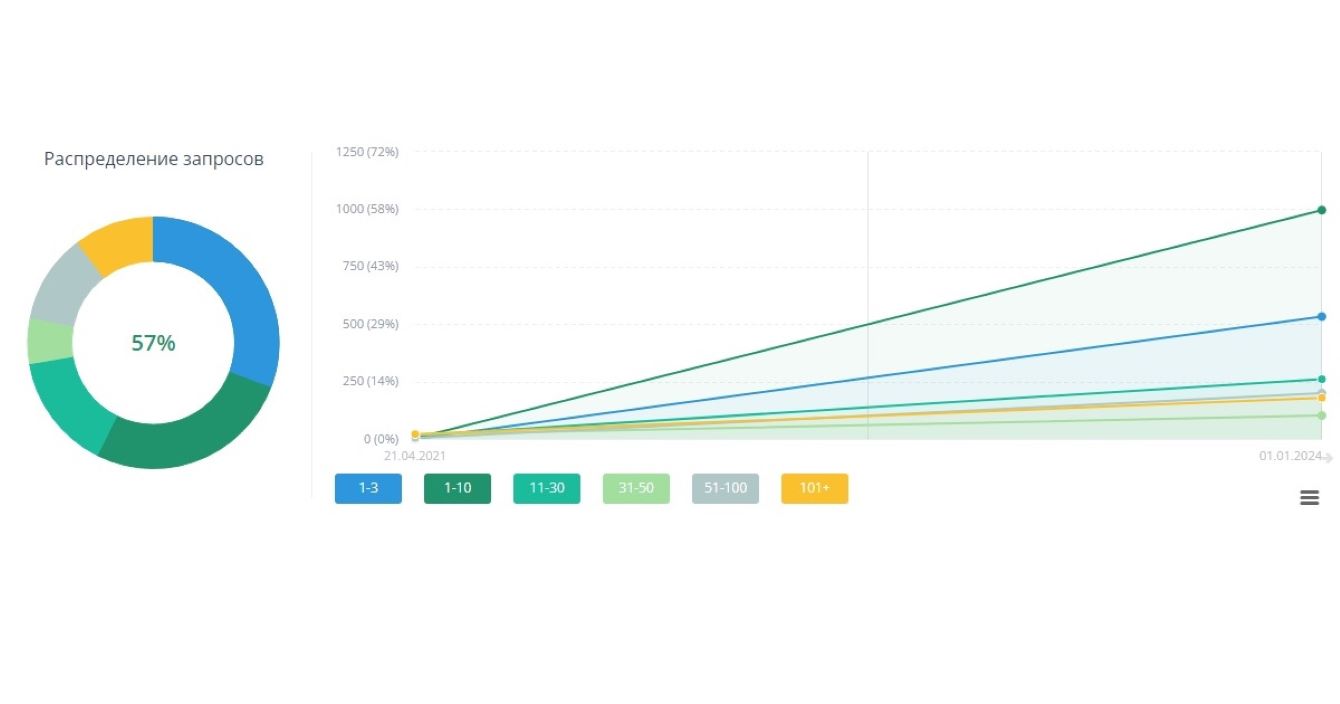
Task: Open the chart hamburger menu
Action: pos(1309,497)
